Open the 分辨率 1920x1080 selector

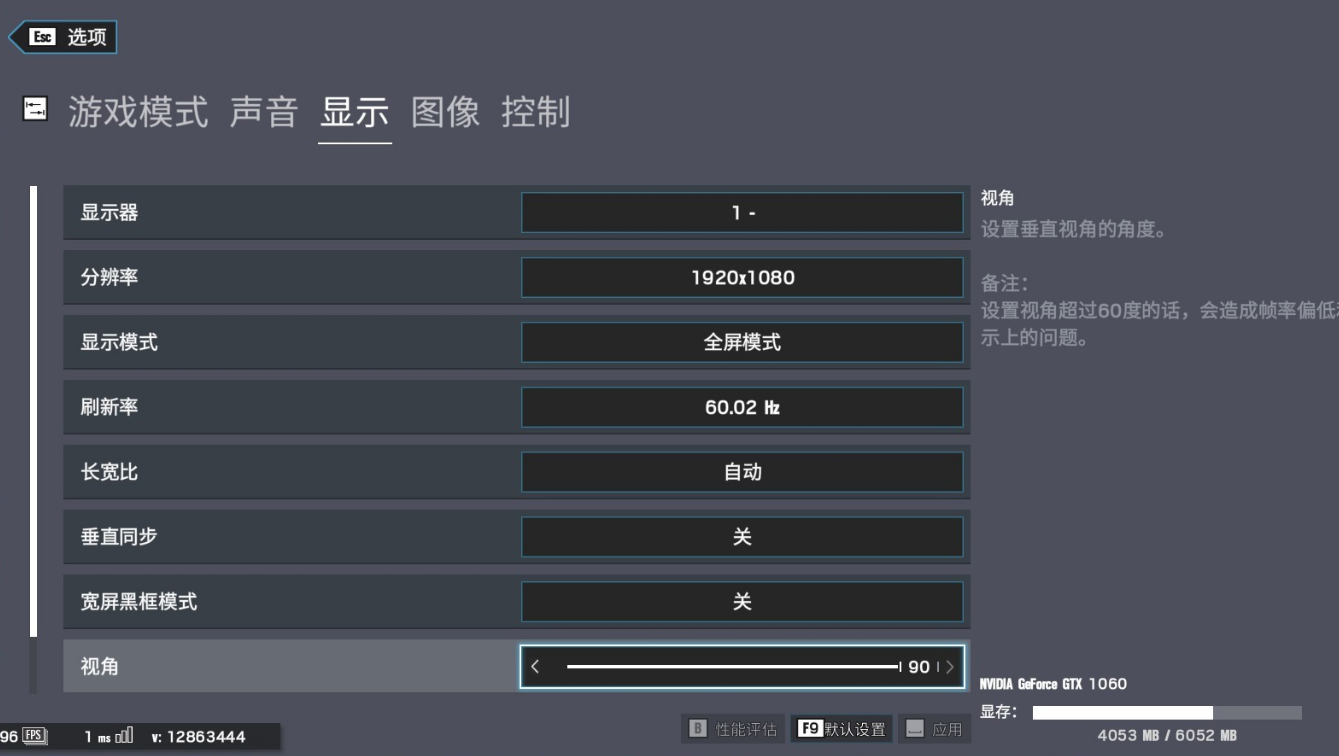742,278
